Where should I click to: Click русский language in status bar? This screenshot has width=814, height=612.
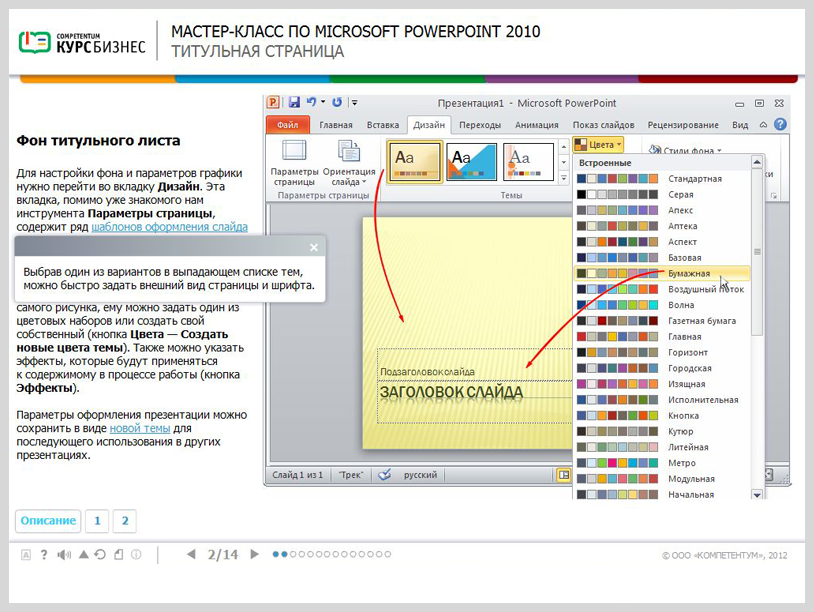(420, 475)
